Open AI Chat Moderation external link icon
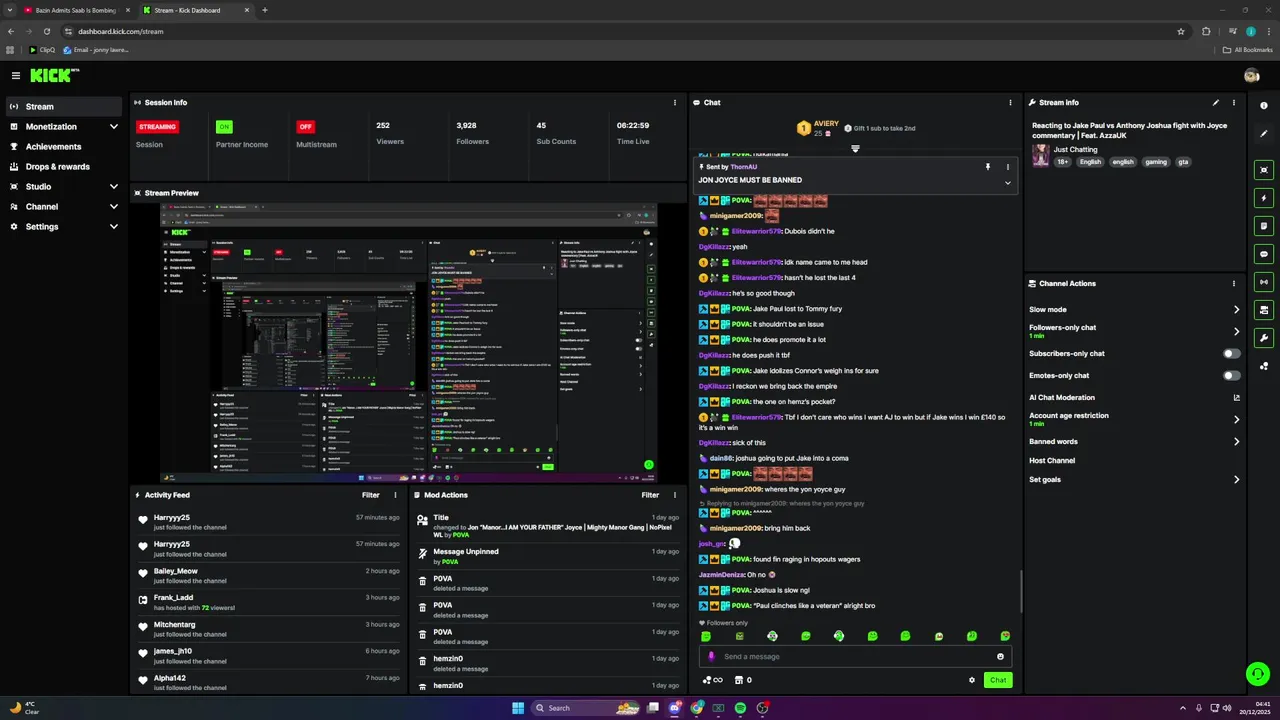 point(1236,398)
